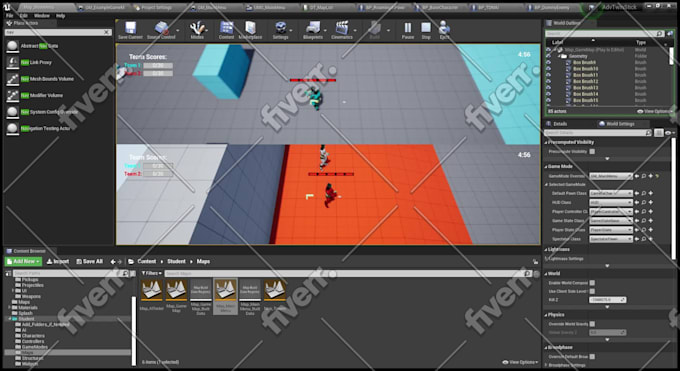Expand the UI folder
The width and height of the screenshot is (680, 371).
(13, 291)
